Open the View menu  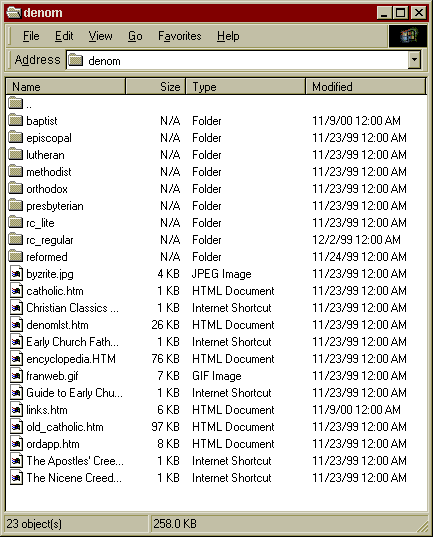point(100,36)
